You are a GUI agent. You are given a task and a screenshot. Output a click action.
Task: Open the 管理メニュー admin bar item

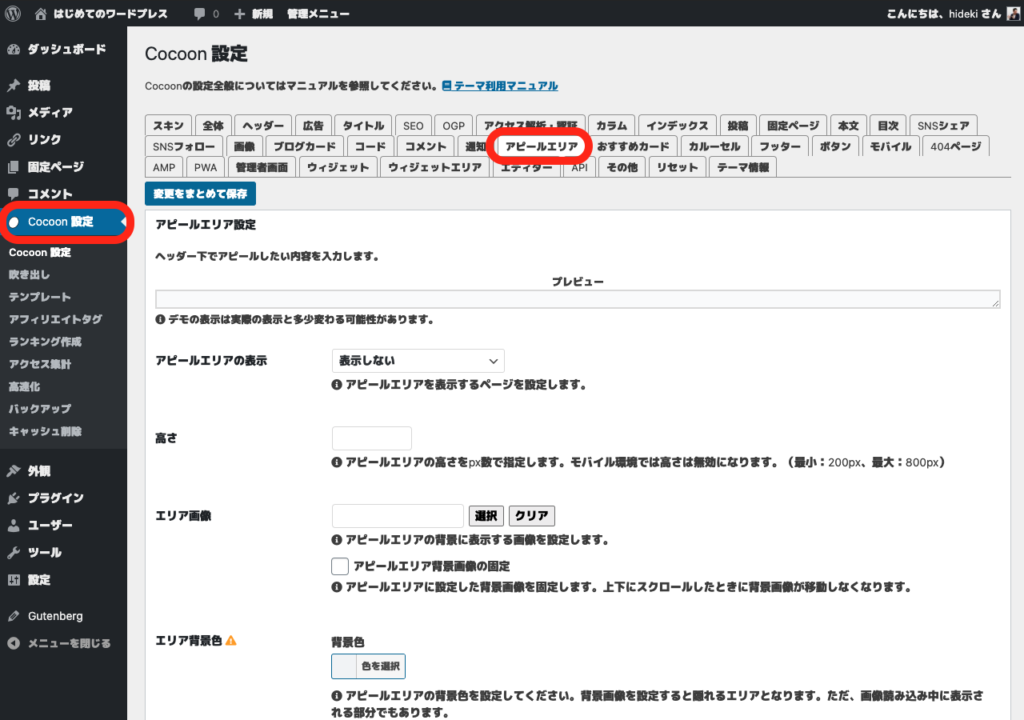pos(318,13)
